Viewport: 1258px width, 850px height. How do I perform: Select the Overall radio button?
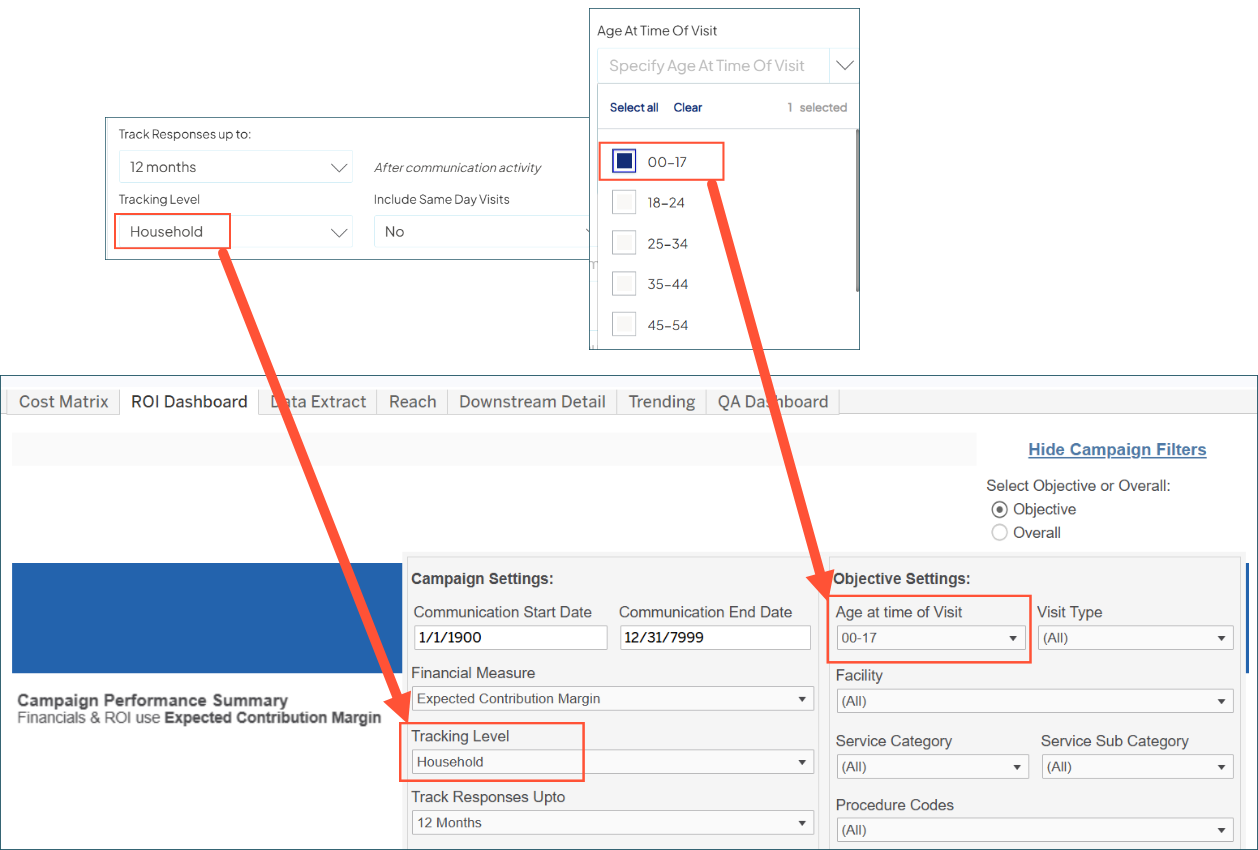(999, 532)
